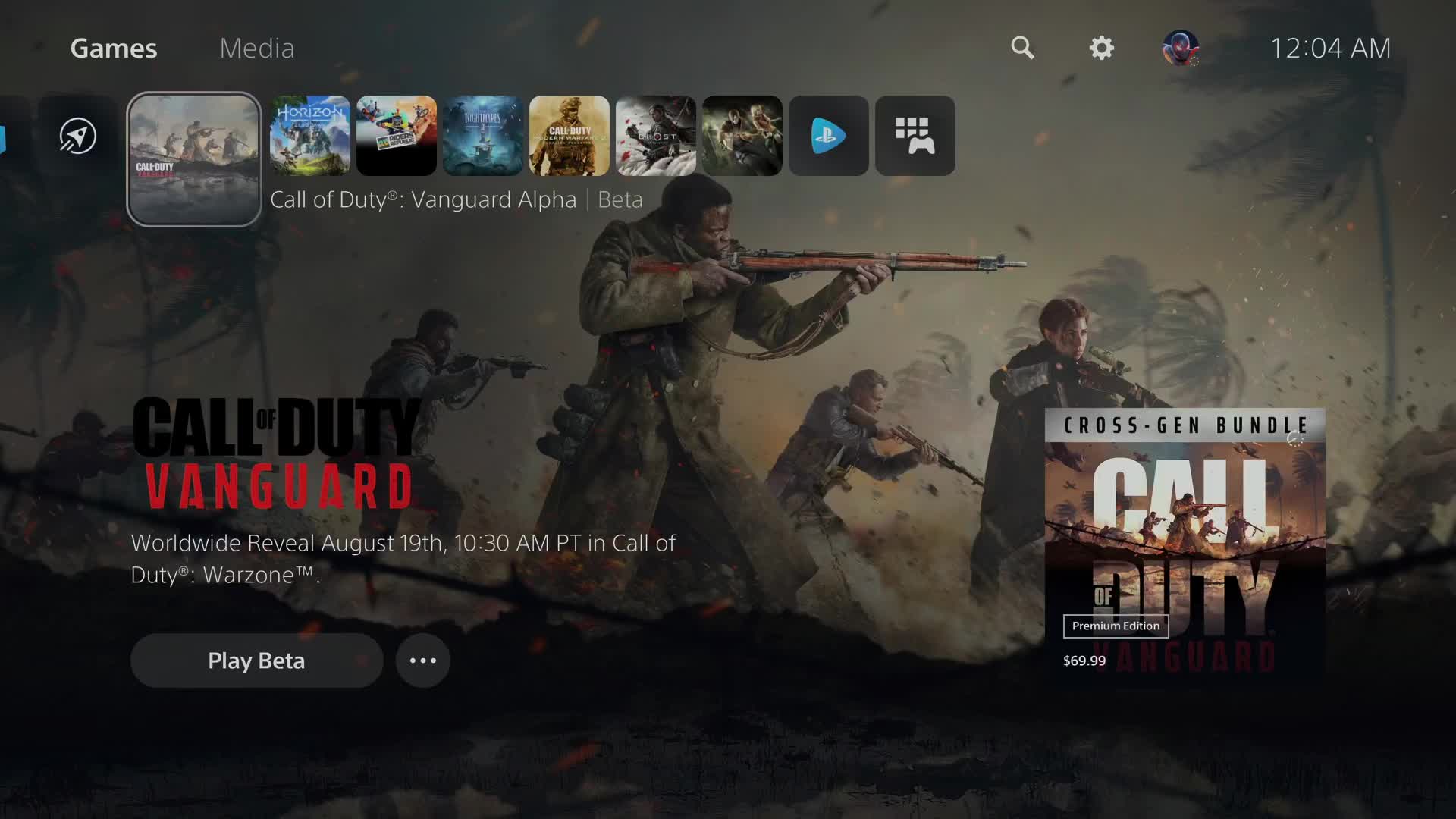Switch to the Games tab

coord(114,48)
